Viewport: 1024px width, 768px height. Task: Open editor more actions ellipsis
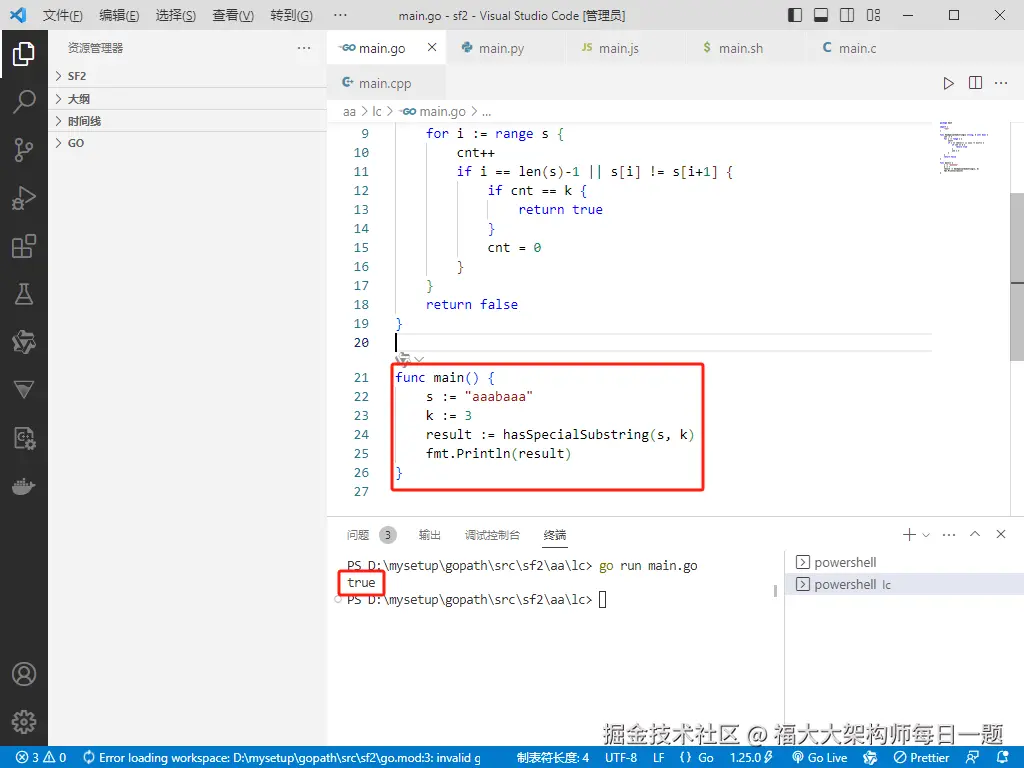pyautogui.click(x=1001, y=83)
